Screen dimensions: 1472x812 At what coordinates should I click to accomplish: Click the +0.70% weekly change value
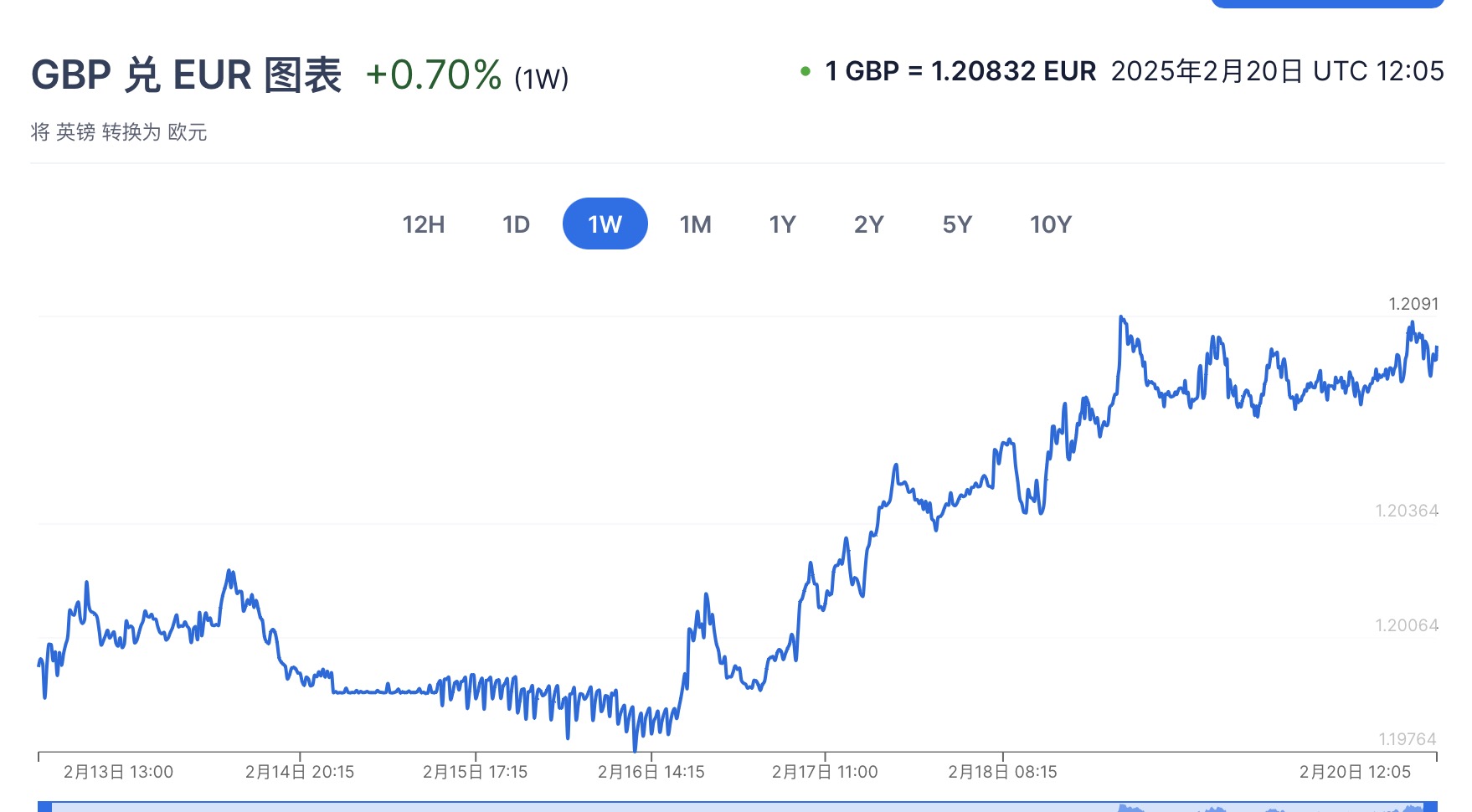[x=433, y=75]
